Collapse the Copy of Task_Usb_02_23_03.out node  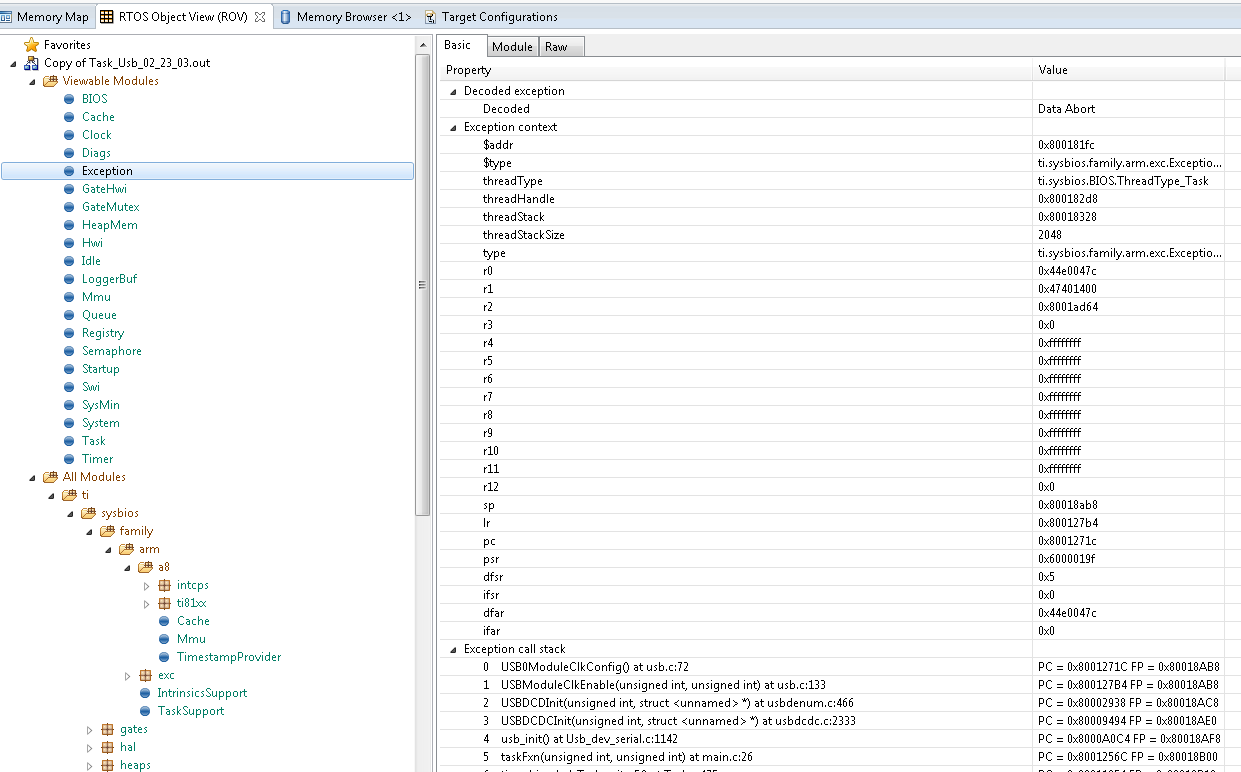(x=13, y=63)
